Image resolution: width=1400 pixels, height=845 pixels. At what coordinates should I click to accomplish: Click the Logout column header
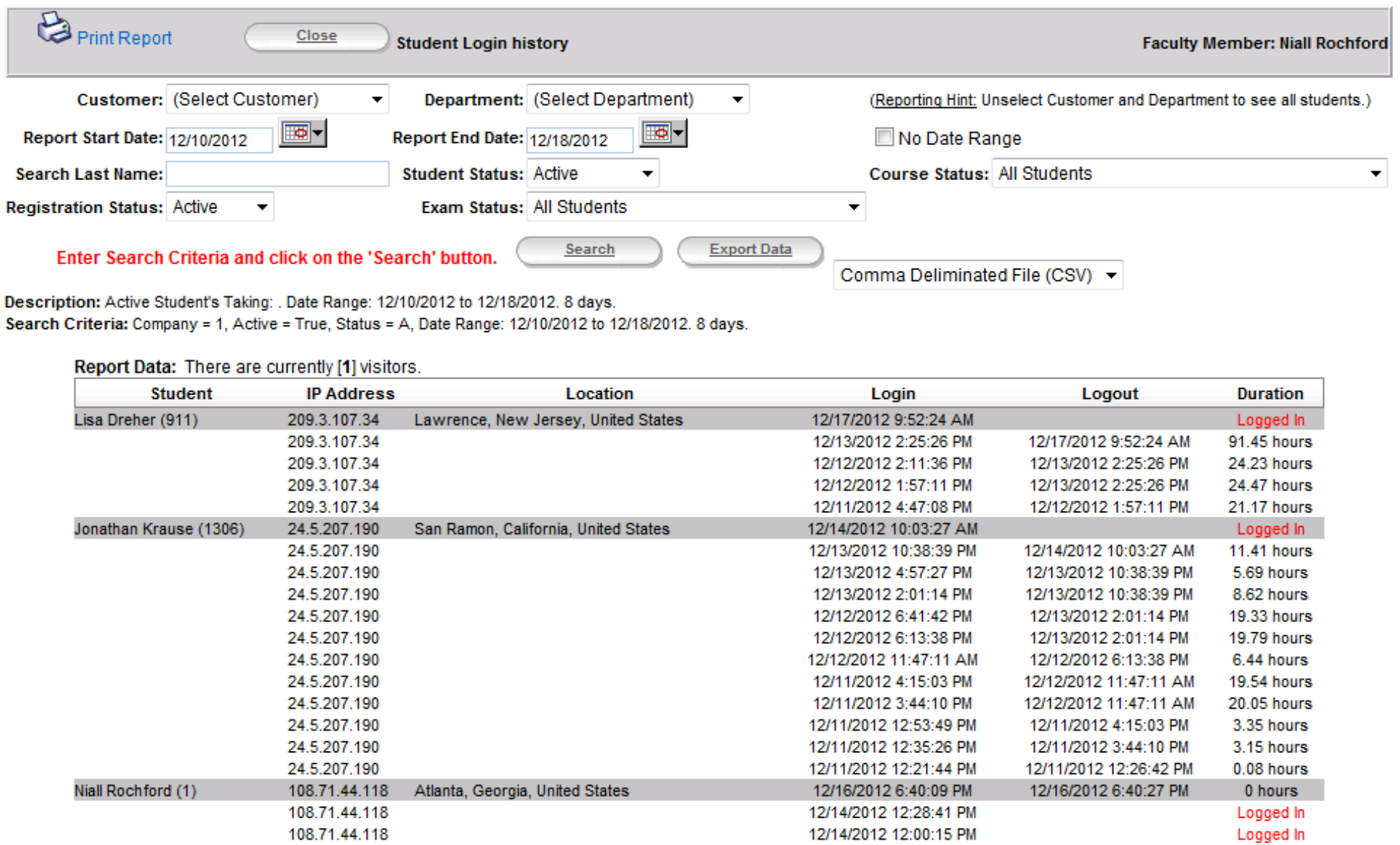[x=1110, y=394]
